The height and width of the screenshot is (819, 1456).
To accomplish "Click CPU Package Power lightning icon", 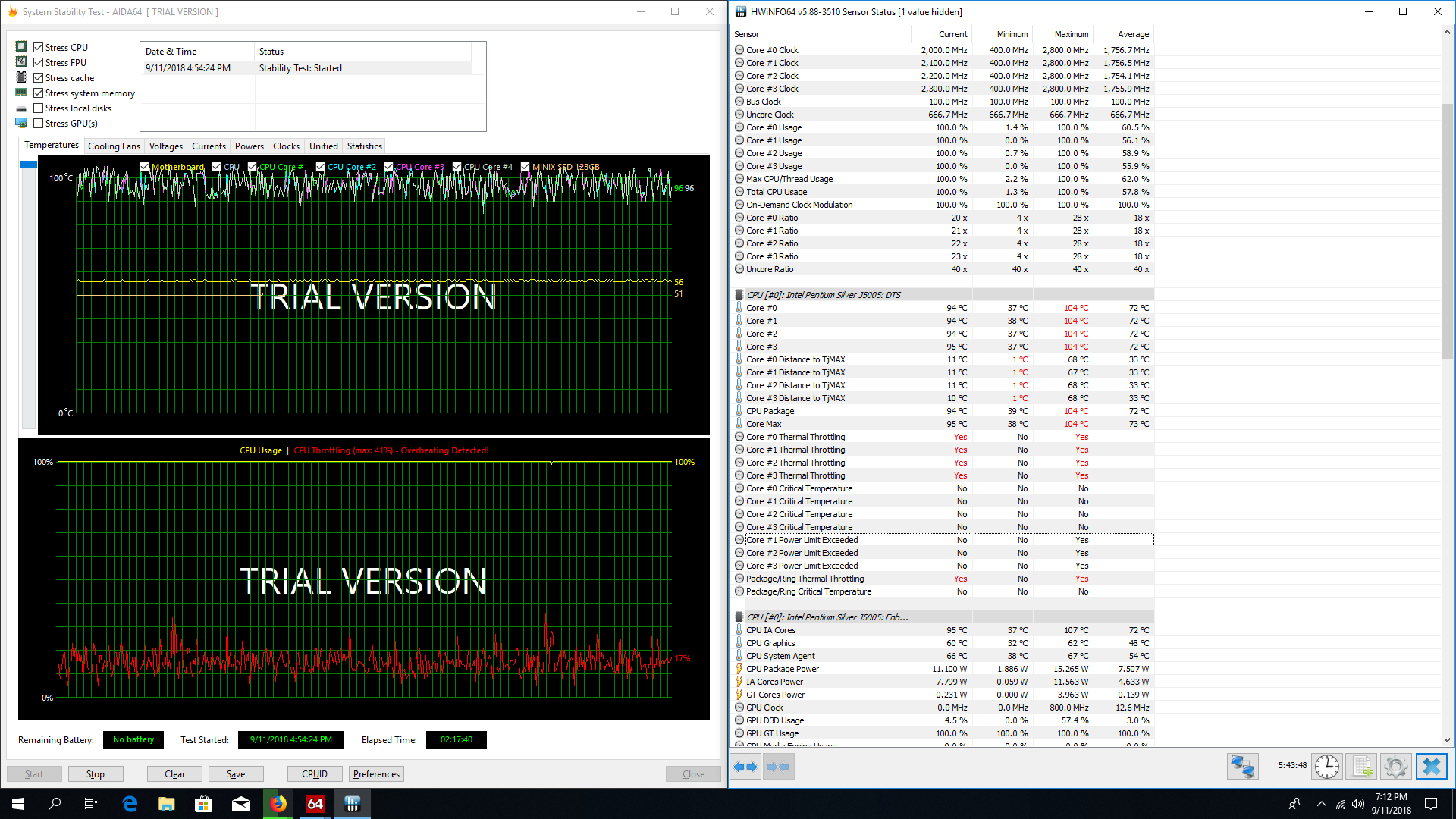I will click(739, 669).
